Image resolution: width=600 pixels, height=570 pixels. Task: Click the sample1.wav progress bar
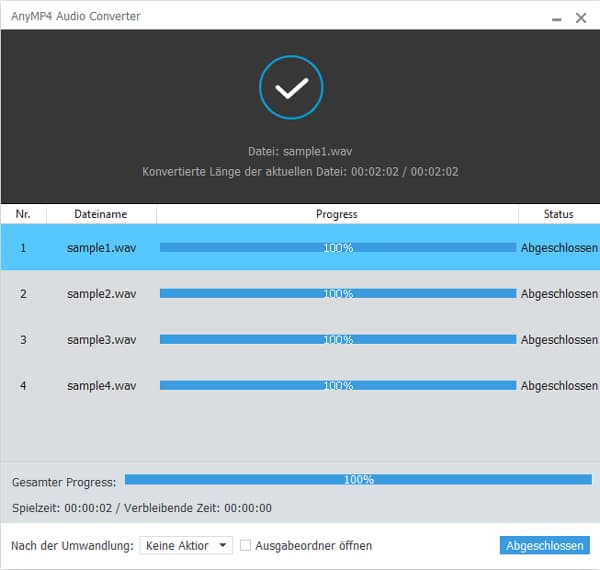point(338,248)
